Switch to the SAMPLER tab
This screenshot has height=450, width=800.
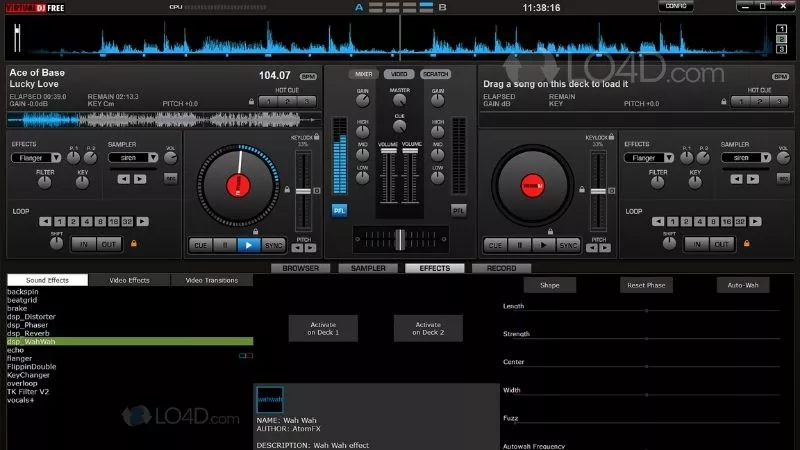(368, 268)
